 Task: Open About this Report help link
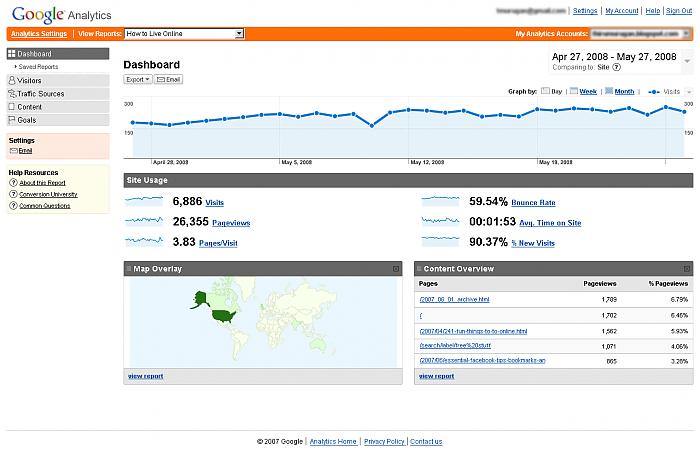click(x=42, y=183)
